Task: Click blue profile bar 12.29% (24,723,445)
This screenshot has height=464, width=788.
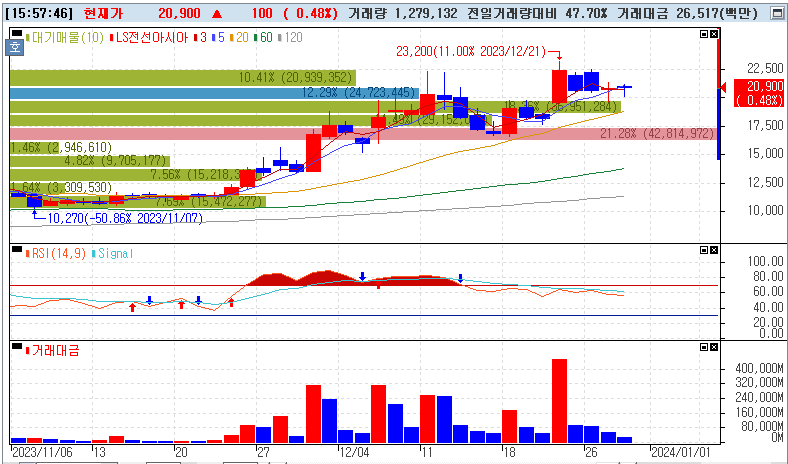Action: [x=215, y=93]
